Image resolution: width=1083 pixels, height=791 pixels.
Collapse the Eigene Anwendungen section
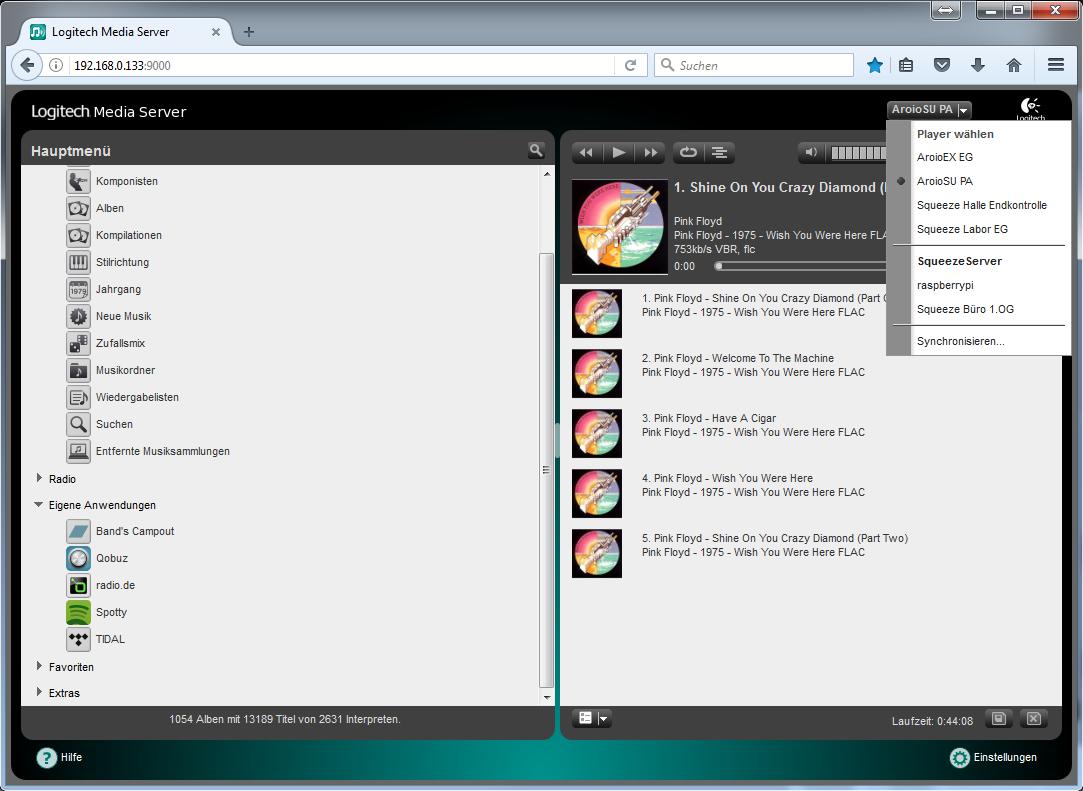(39, 505)
